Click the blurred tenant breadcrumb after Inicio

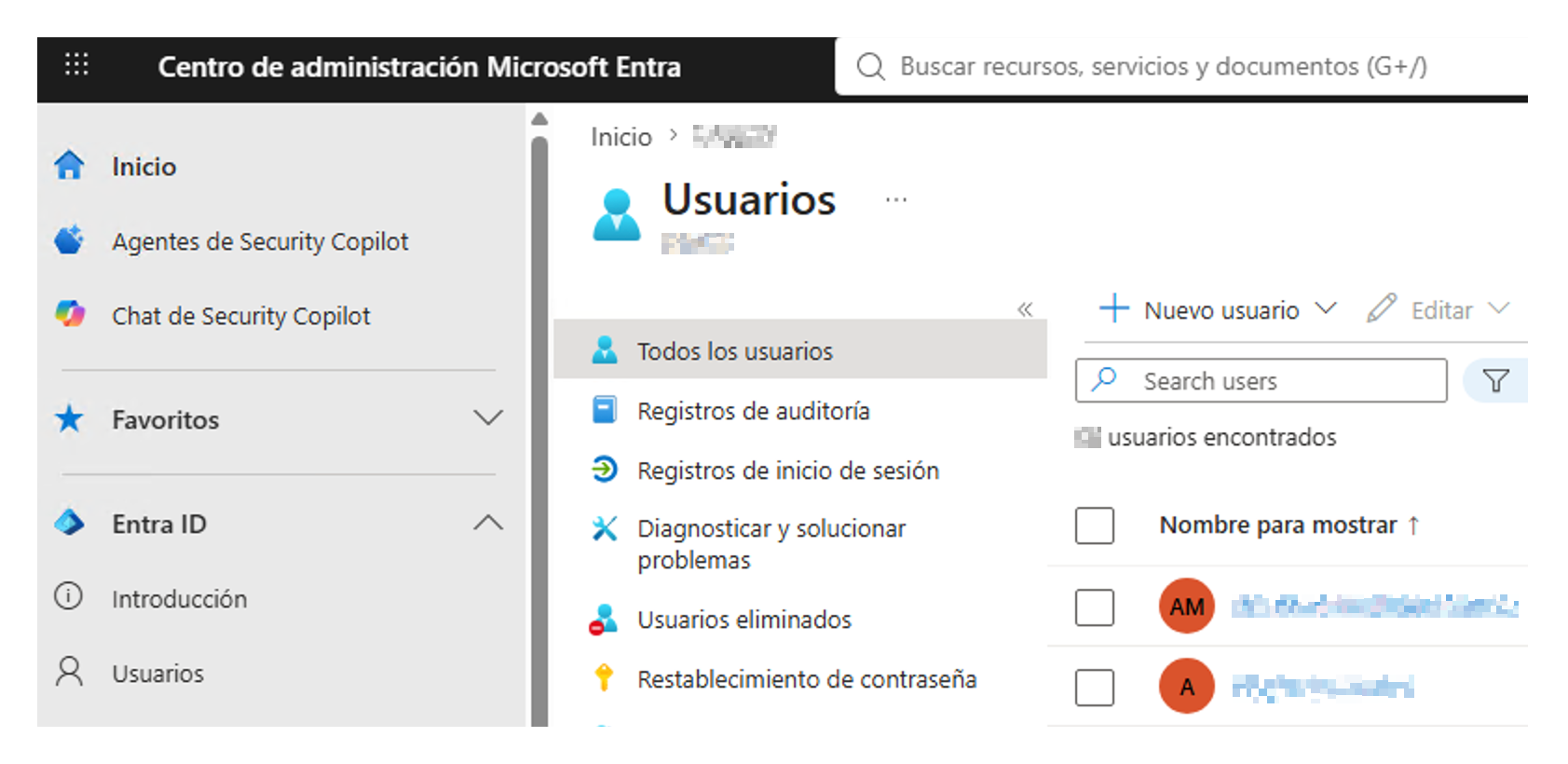[734, 136]
